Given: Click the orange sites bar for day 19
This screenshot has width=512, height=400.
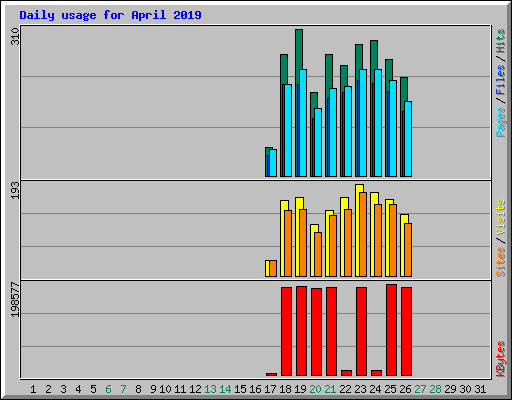Looking at the screenshot, I should coord(303,243).
